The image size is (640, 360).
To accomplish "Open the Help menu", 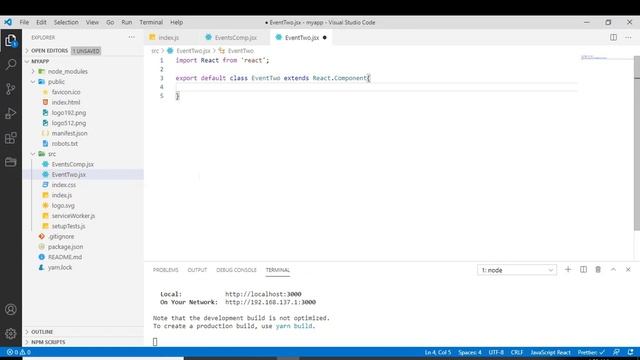I will 176,22.
